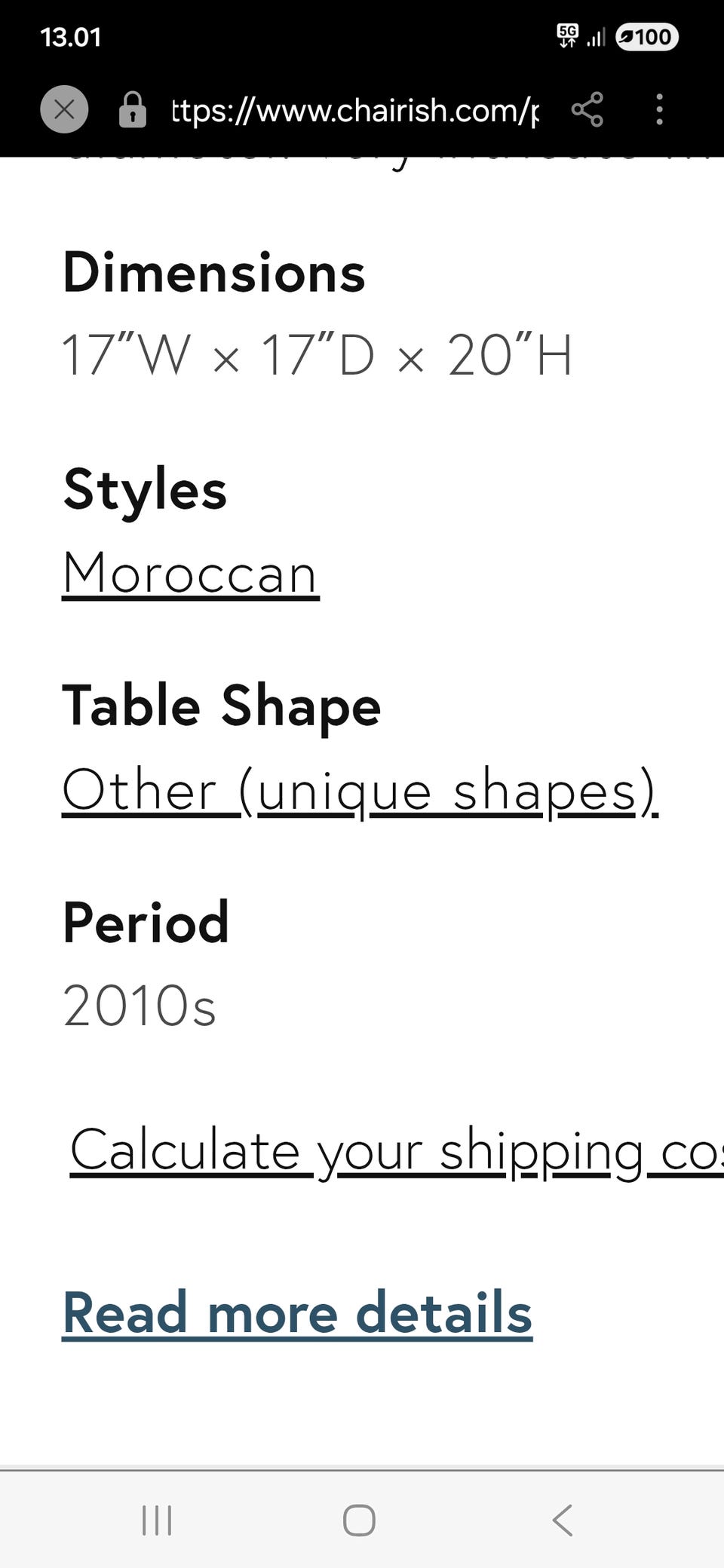Tap the 5G network status icon
Screen dimensions: 724x1568
[x=567, y=35]
